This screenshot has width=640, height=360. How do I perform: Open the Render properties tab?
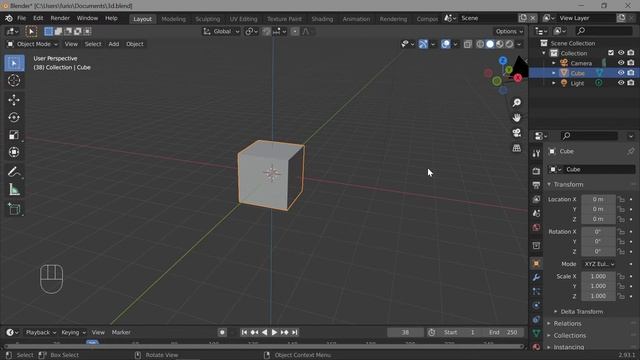coord(536,171)
